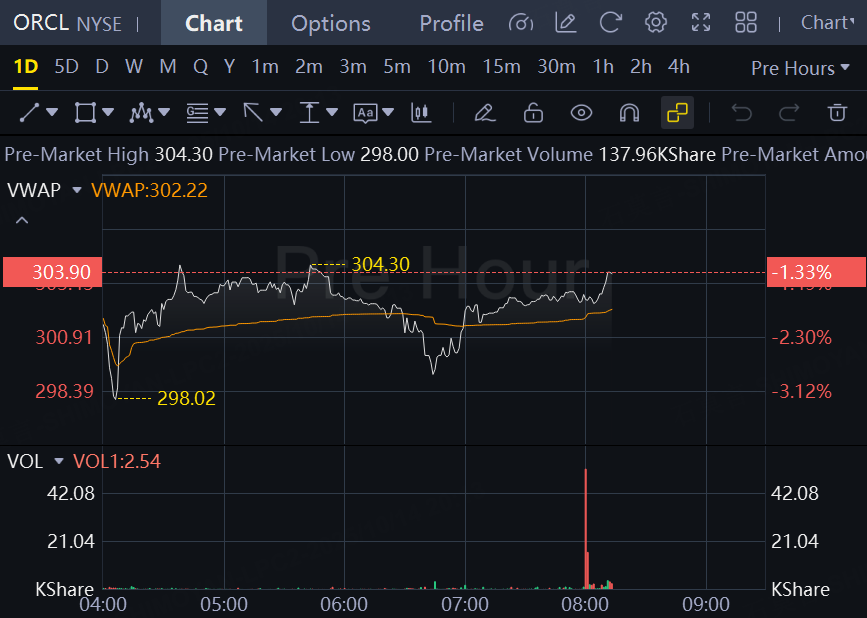Open the Profile tab
The image size is (867, 618).
coord(451,23)
